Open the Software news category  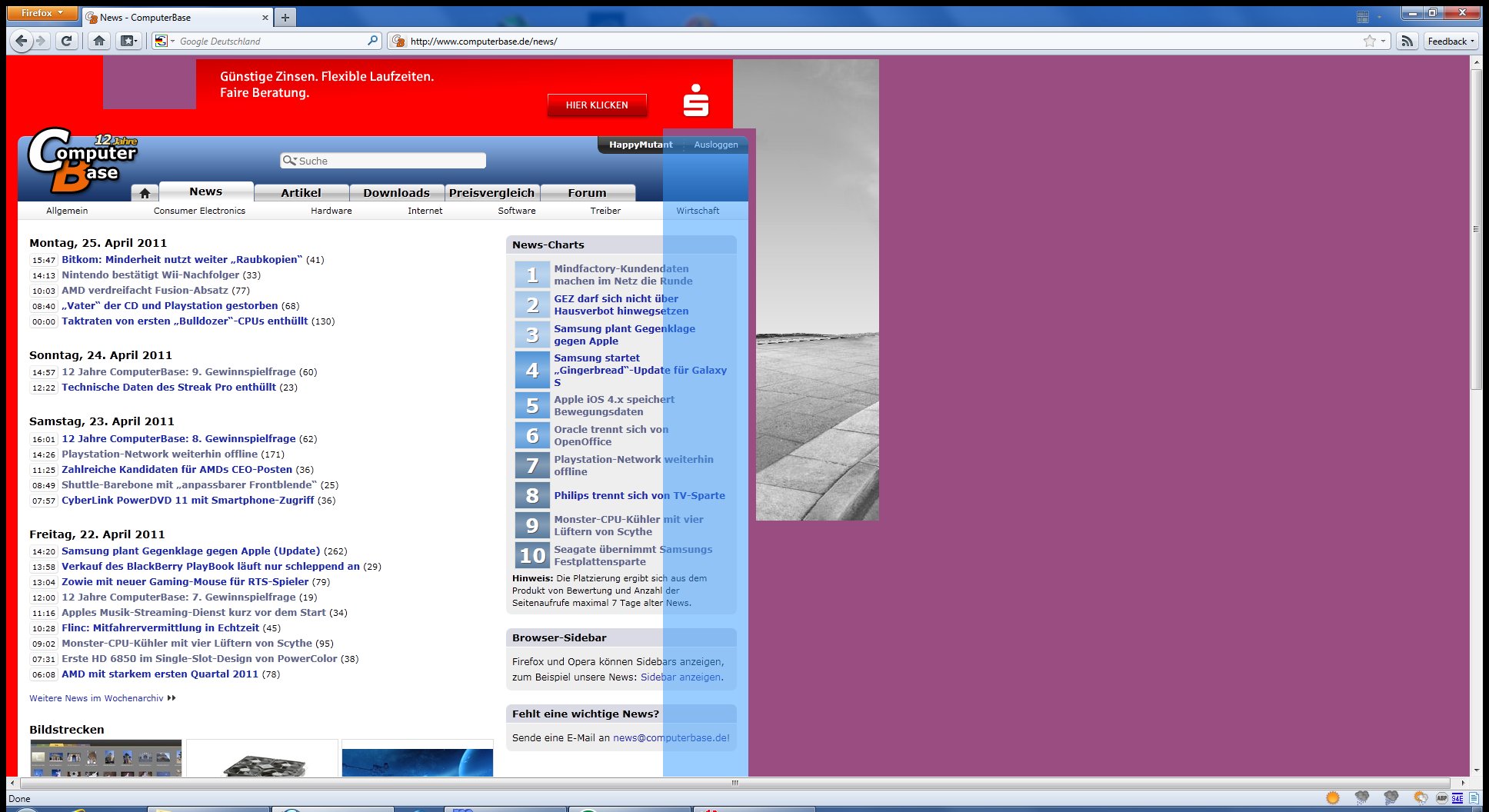coord(517,211)
